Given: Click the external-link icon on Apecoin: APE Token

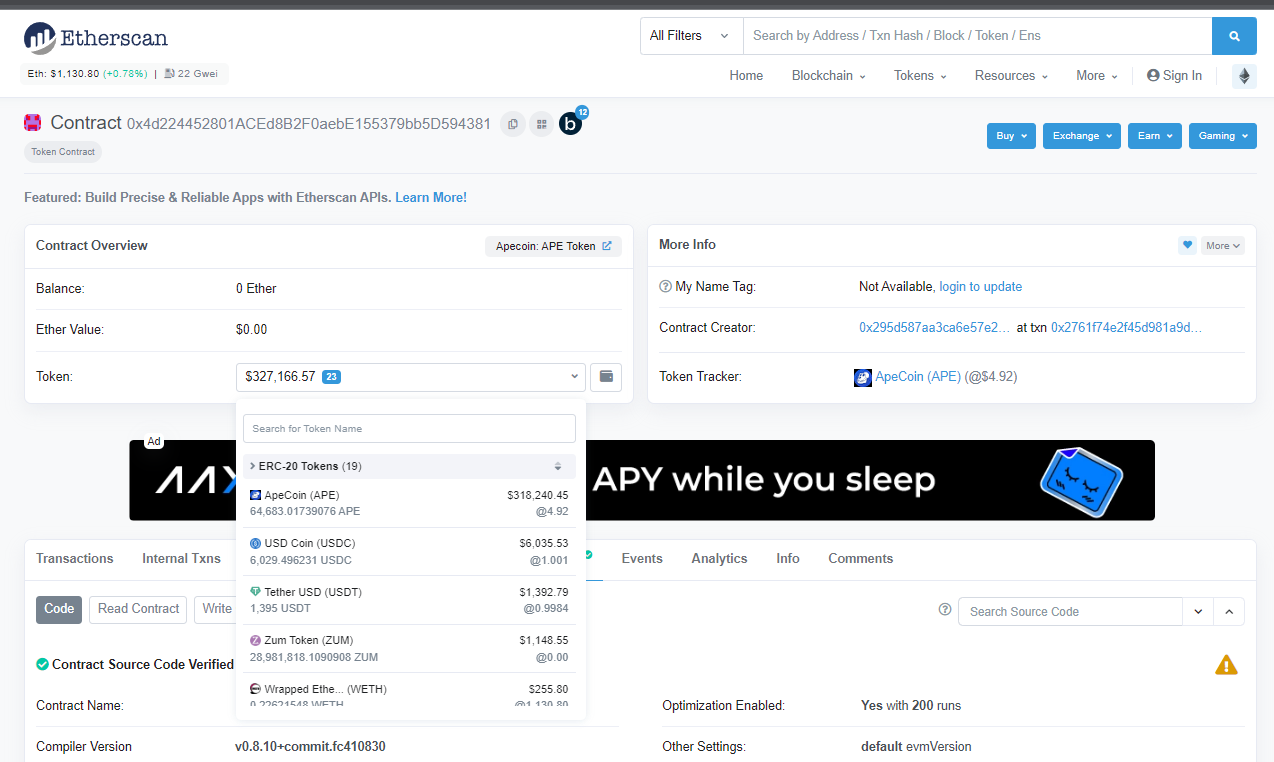Looking at the screenshot, I should (607, 246).
